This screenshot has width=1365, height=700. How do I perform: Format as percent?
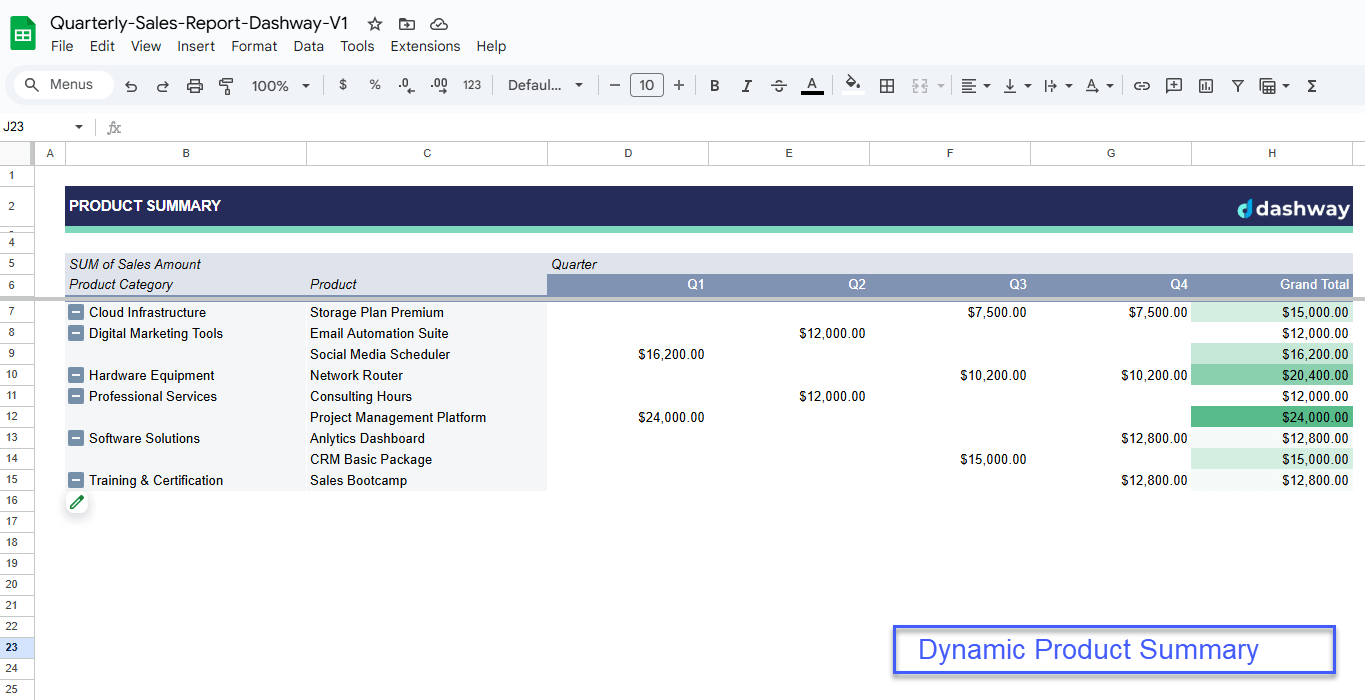tap(375, 85)
